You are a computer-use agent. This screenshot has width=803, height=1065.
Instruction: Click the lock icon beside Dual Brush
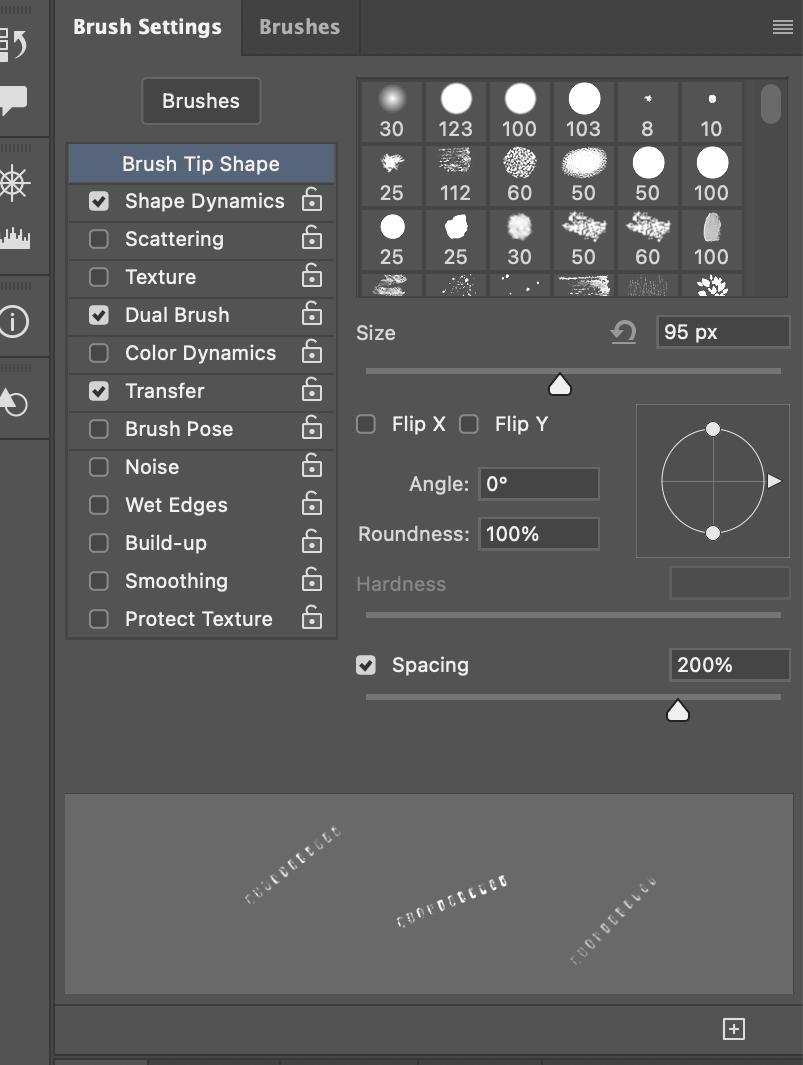[312, 314]
